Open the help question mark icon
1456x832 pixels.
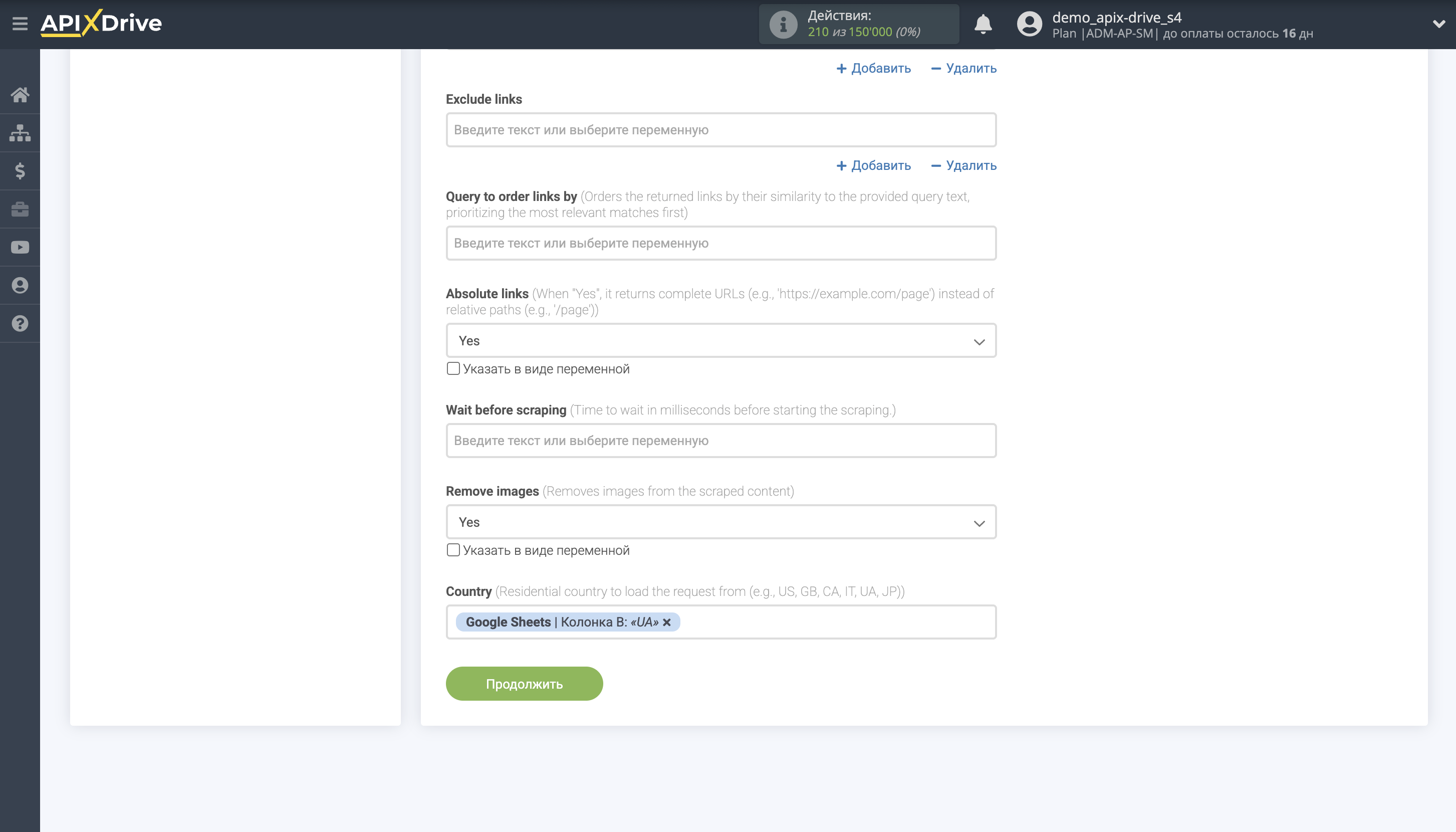[x=20, y=323]
